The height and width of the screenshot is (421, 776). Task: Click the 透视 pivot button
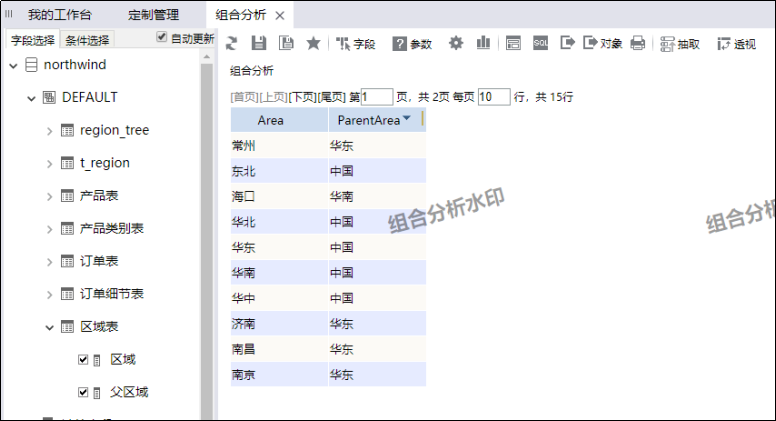click(x=736, y=44)
